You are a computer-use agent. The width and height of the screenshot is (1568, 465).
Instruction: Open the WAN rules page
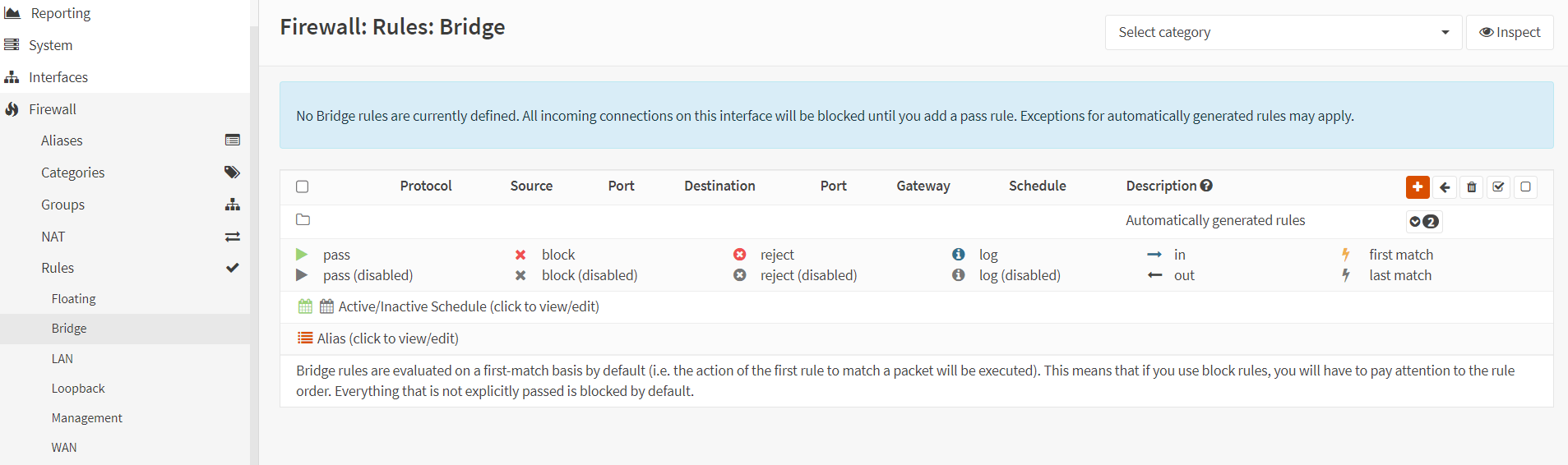(64, 448)
